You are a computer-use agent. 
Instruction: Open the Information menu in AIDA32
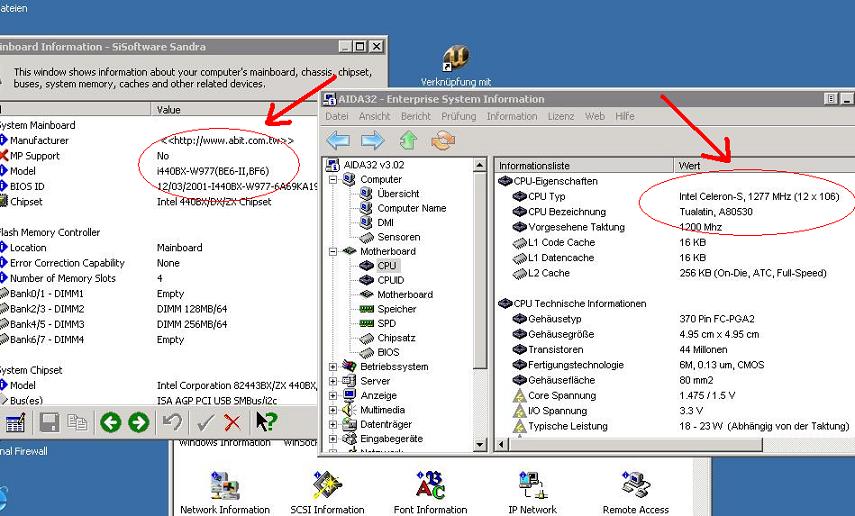click(511, 116)
